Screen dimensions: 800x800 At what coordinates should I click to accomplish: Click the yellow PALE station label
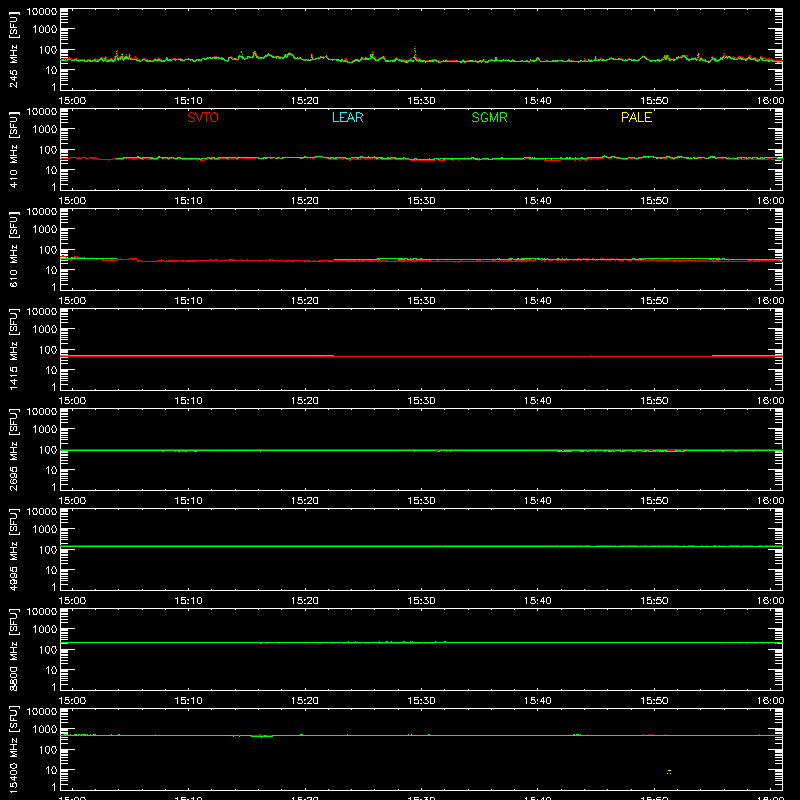[x=636, y=117]
